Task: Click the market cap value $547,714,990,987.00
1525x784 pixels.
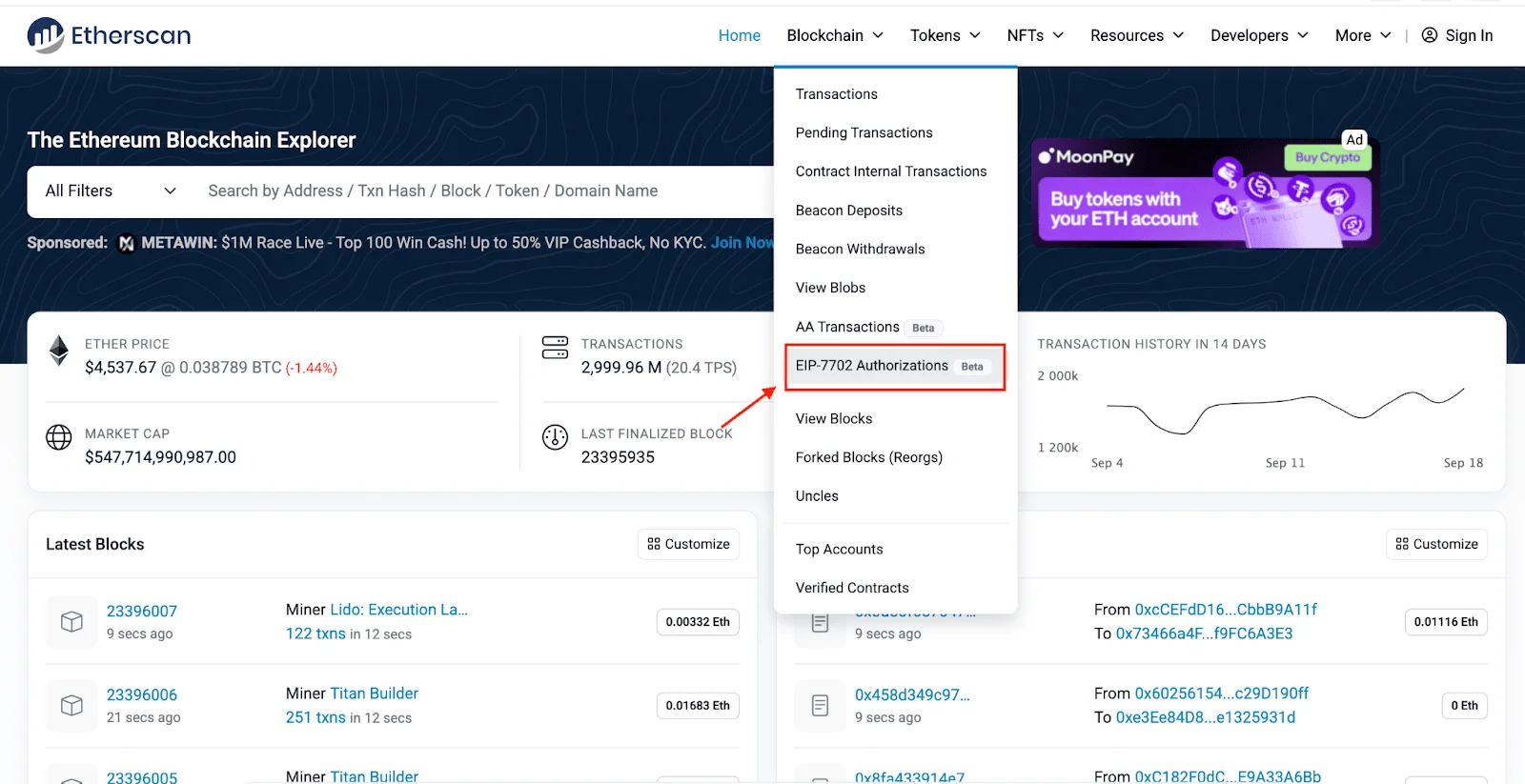Action: click(160, 457)
